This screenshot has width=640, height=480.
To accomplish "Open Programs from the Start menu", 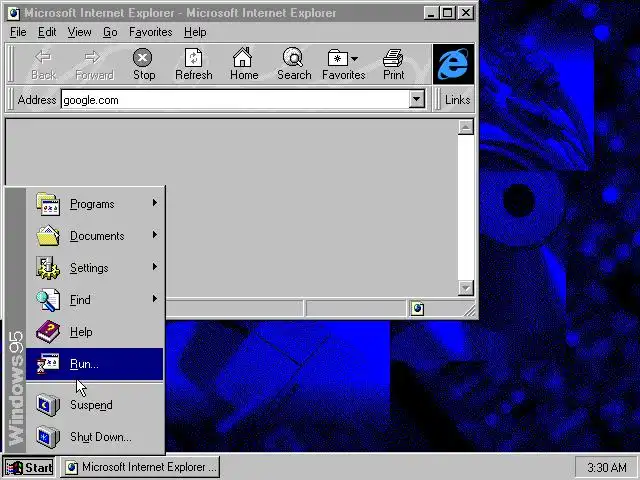I will (95, 204).
